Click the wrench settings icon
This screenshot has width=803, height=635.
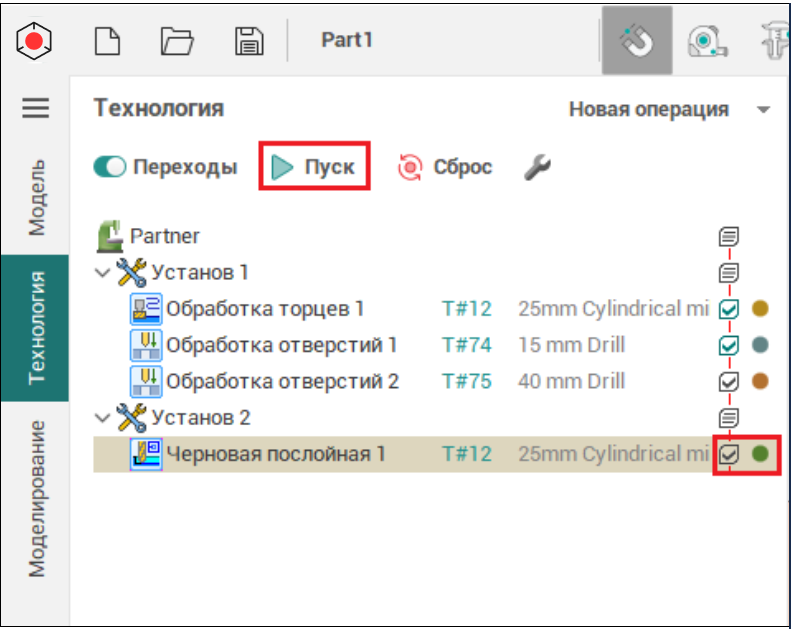click(537, 167)
